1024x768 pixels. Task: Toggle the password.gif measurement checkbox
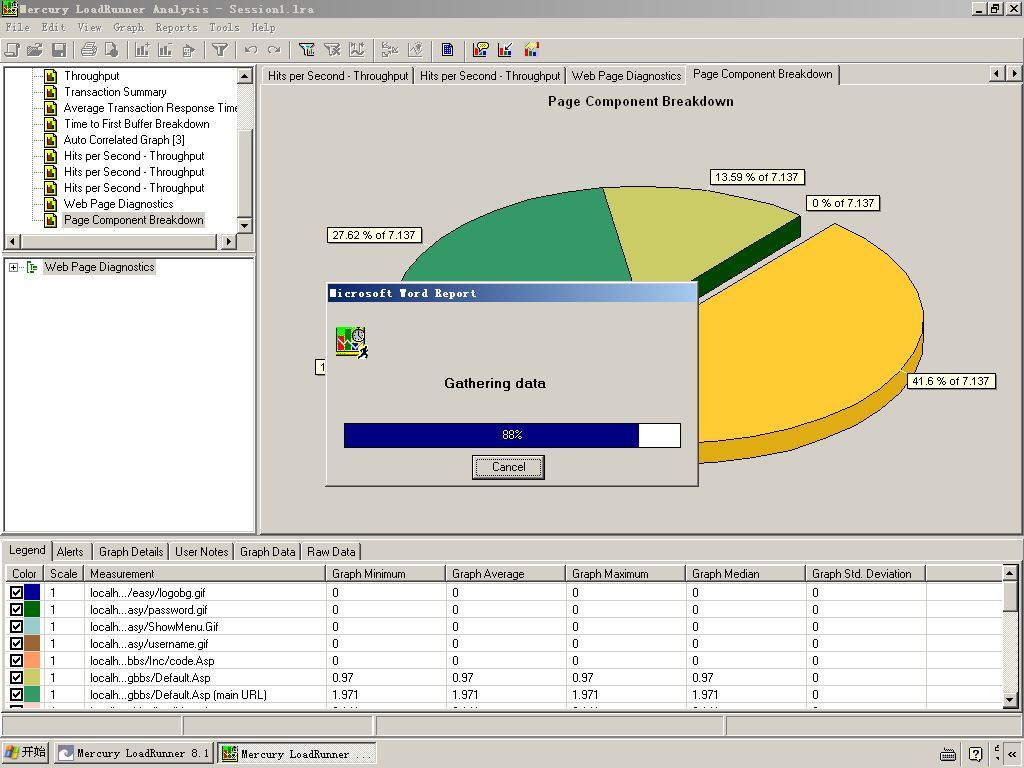[16, 610]
